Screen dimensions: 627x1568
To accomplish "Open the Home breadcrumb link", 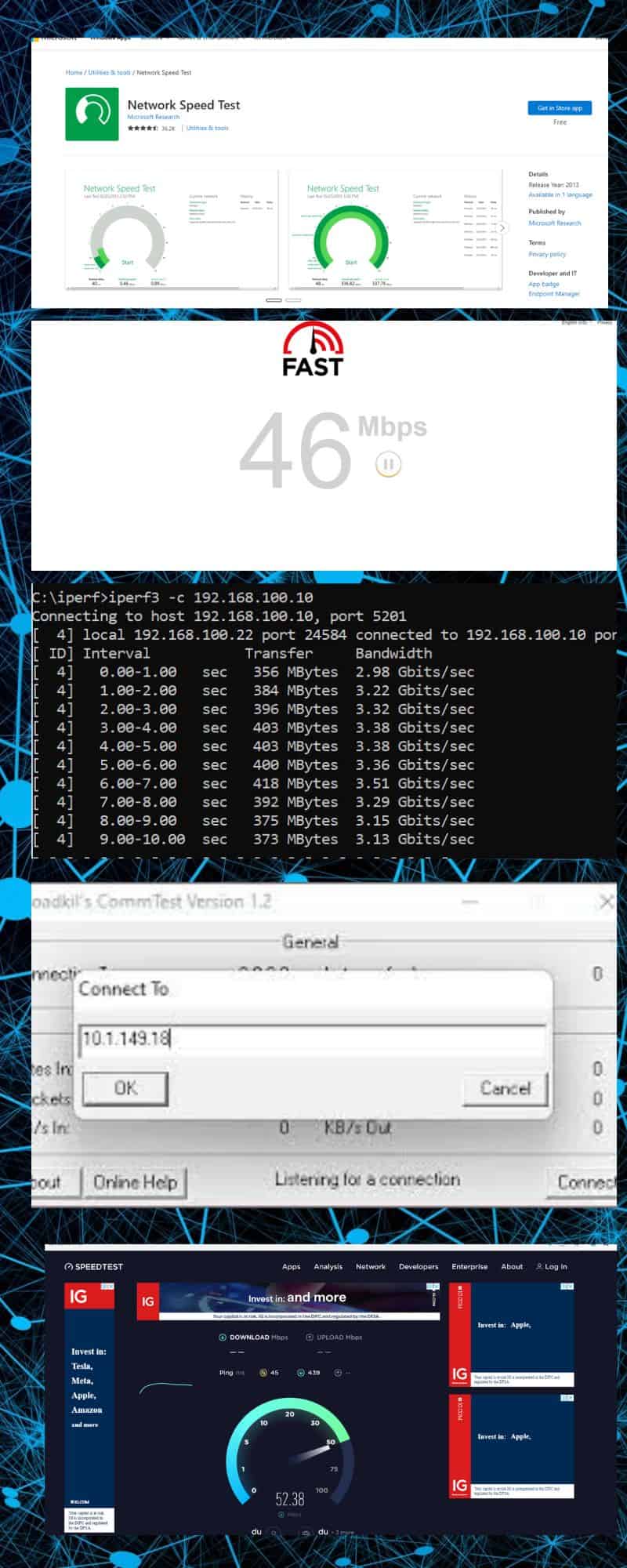I will click(x=74, y=72).
